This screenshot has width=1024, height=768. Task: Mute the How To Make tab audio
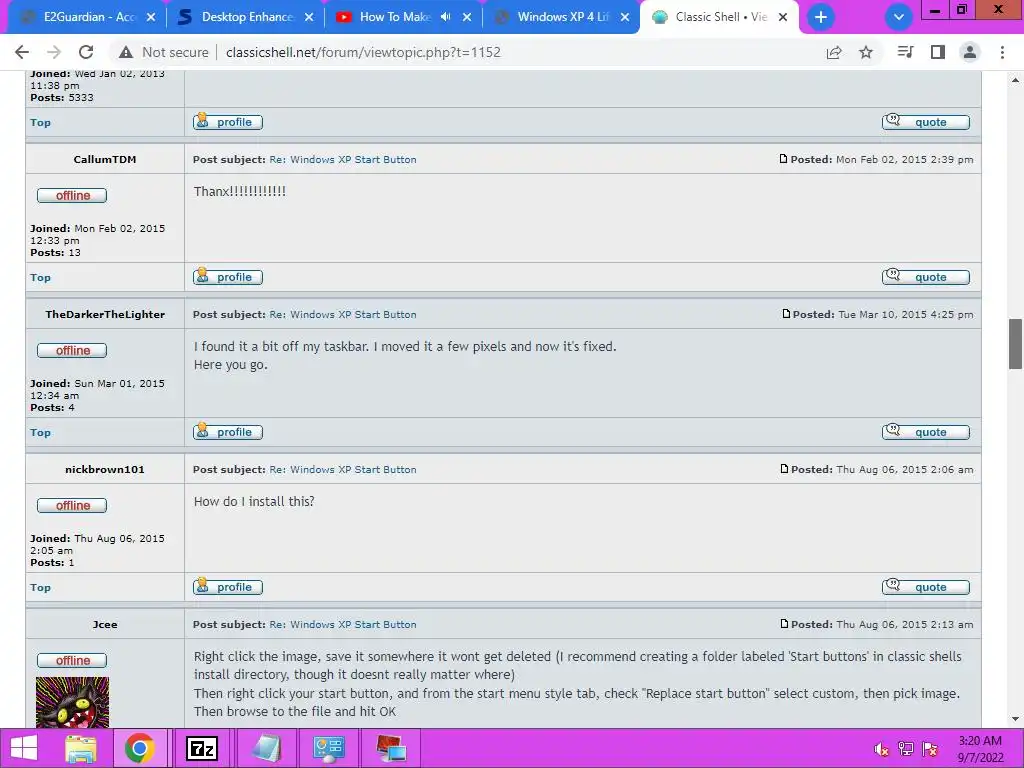click(x=445, y=17)
